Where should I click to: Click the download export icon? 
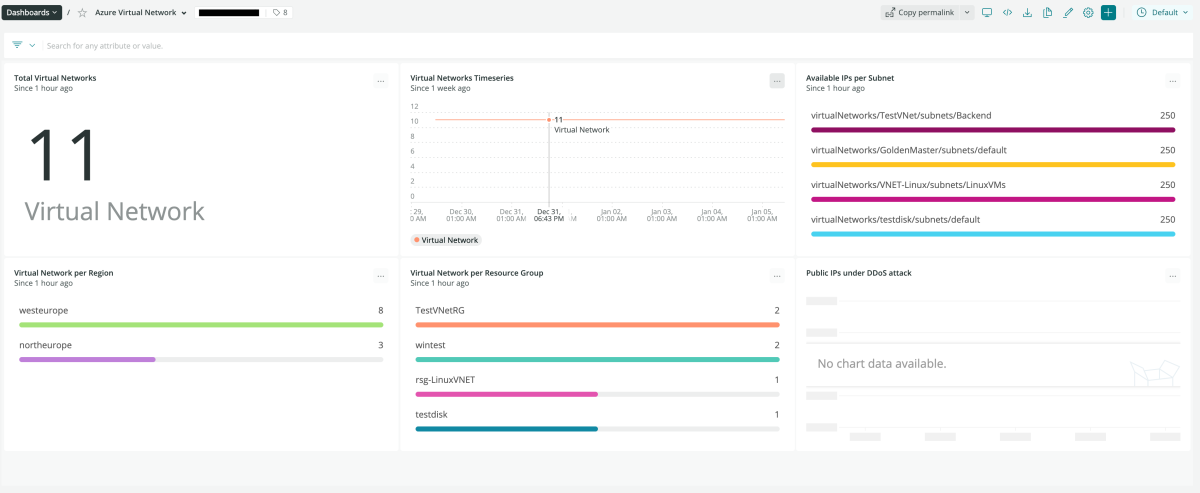(1027, 12)
